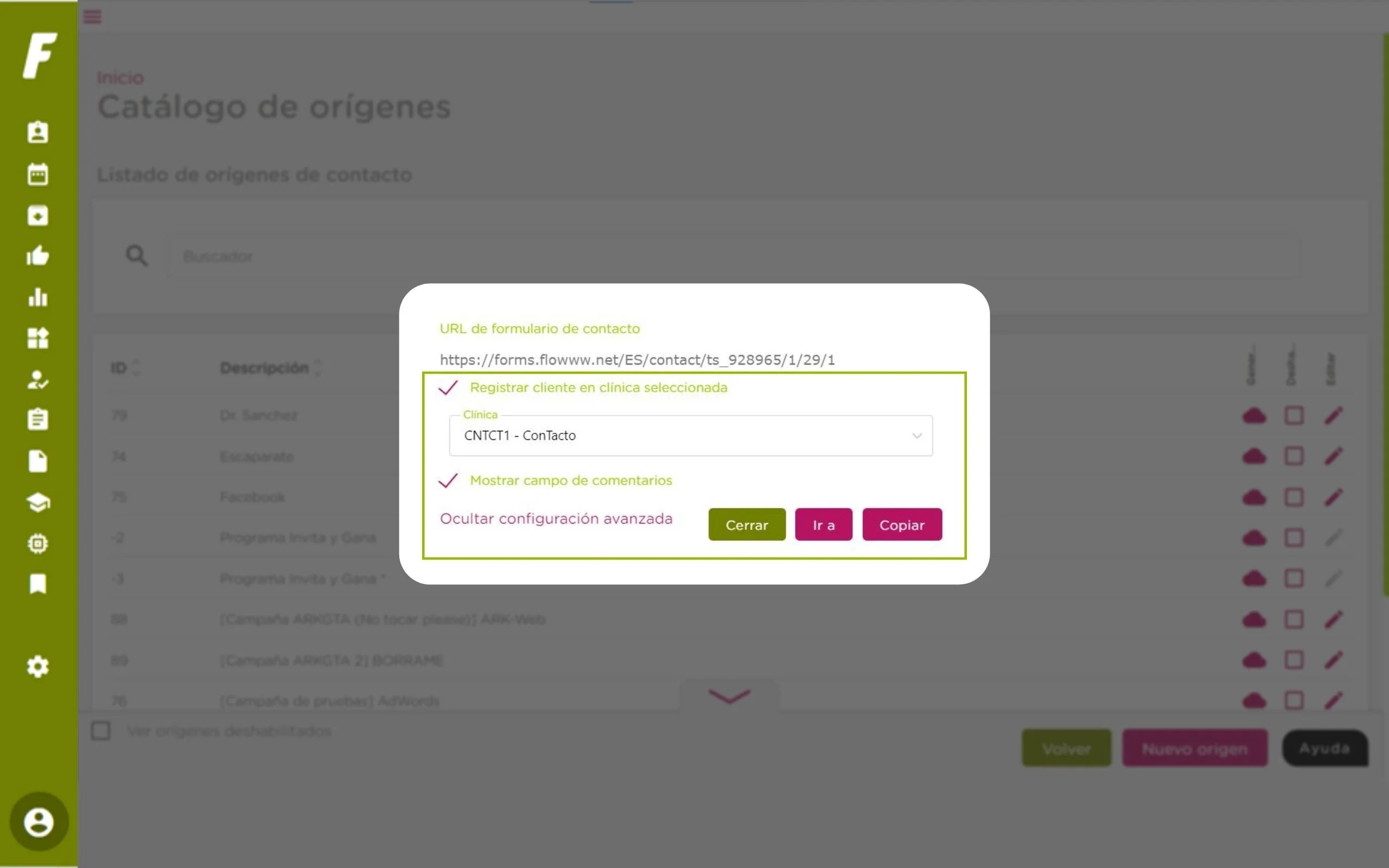Open the user-check sidebar icon
The height and width of the screenshot is (868, 1389).
(38, 379)
